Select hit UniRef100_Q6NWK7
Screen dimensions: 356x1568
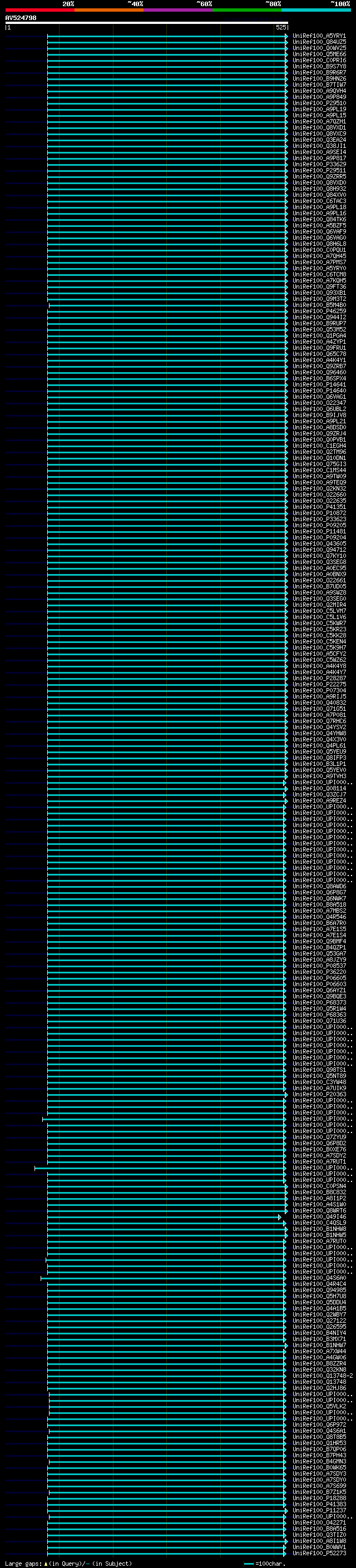(x=319, y=898)
